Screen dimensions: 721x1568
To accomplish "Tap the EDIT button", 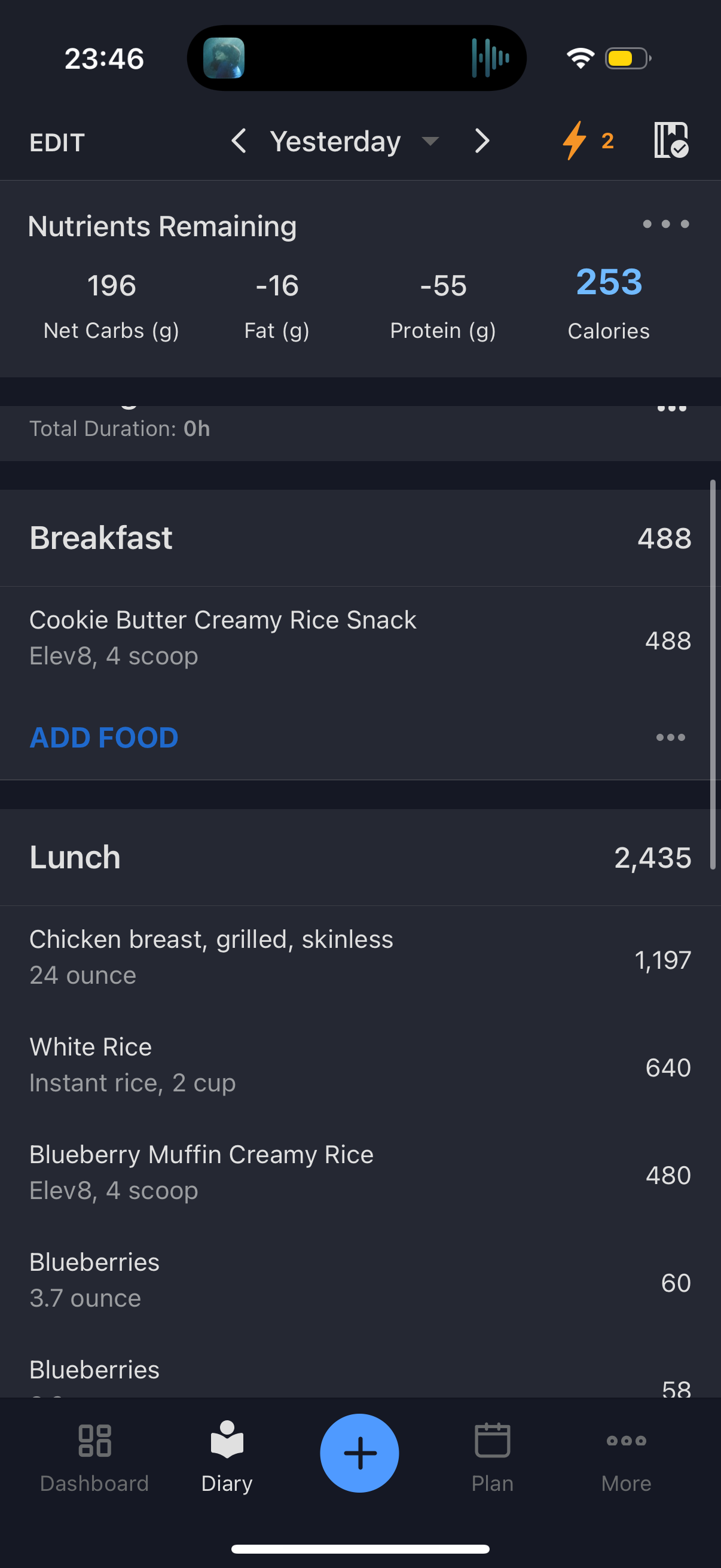I will (57, 142).
